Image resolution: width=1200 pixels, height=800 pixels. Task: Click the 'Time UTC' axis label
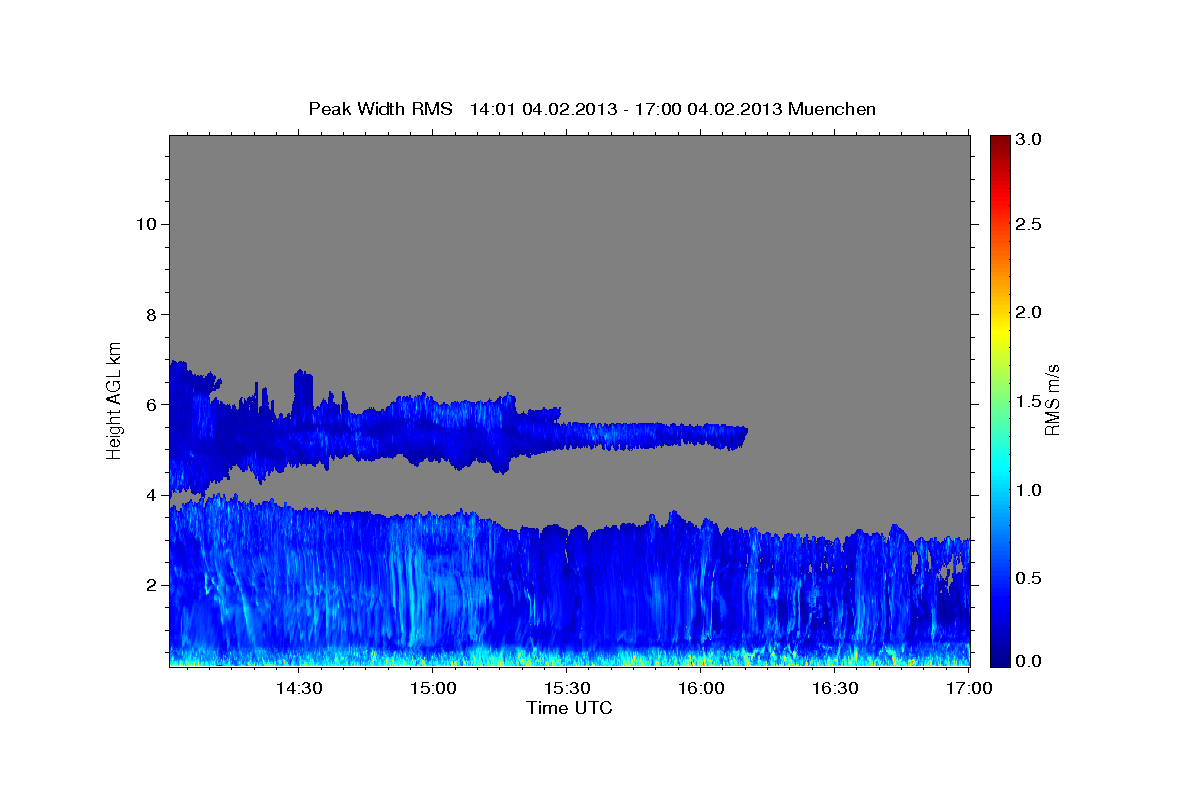(569, 708)
